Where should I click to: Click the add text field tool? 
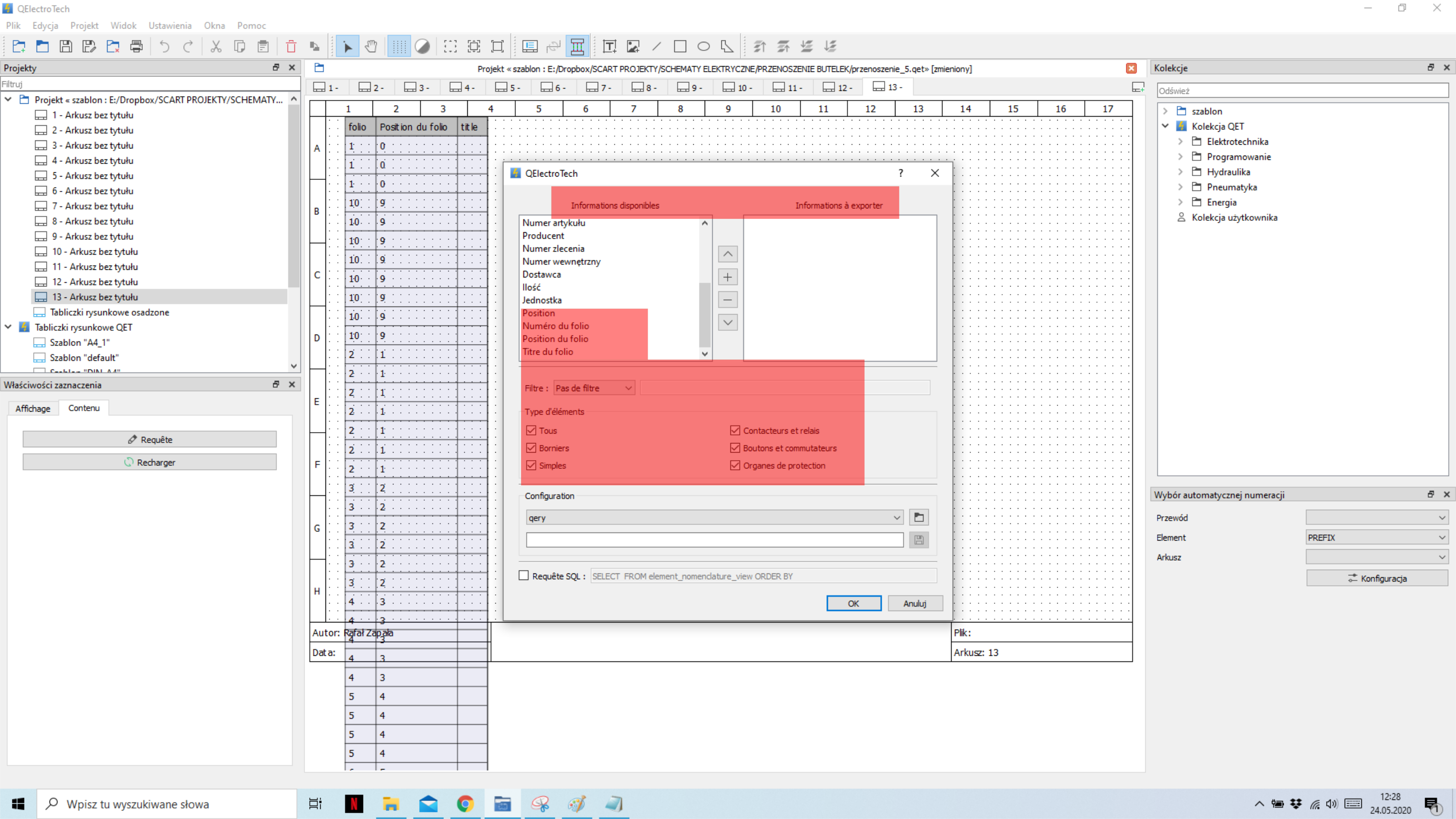[x=610, y=46]
